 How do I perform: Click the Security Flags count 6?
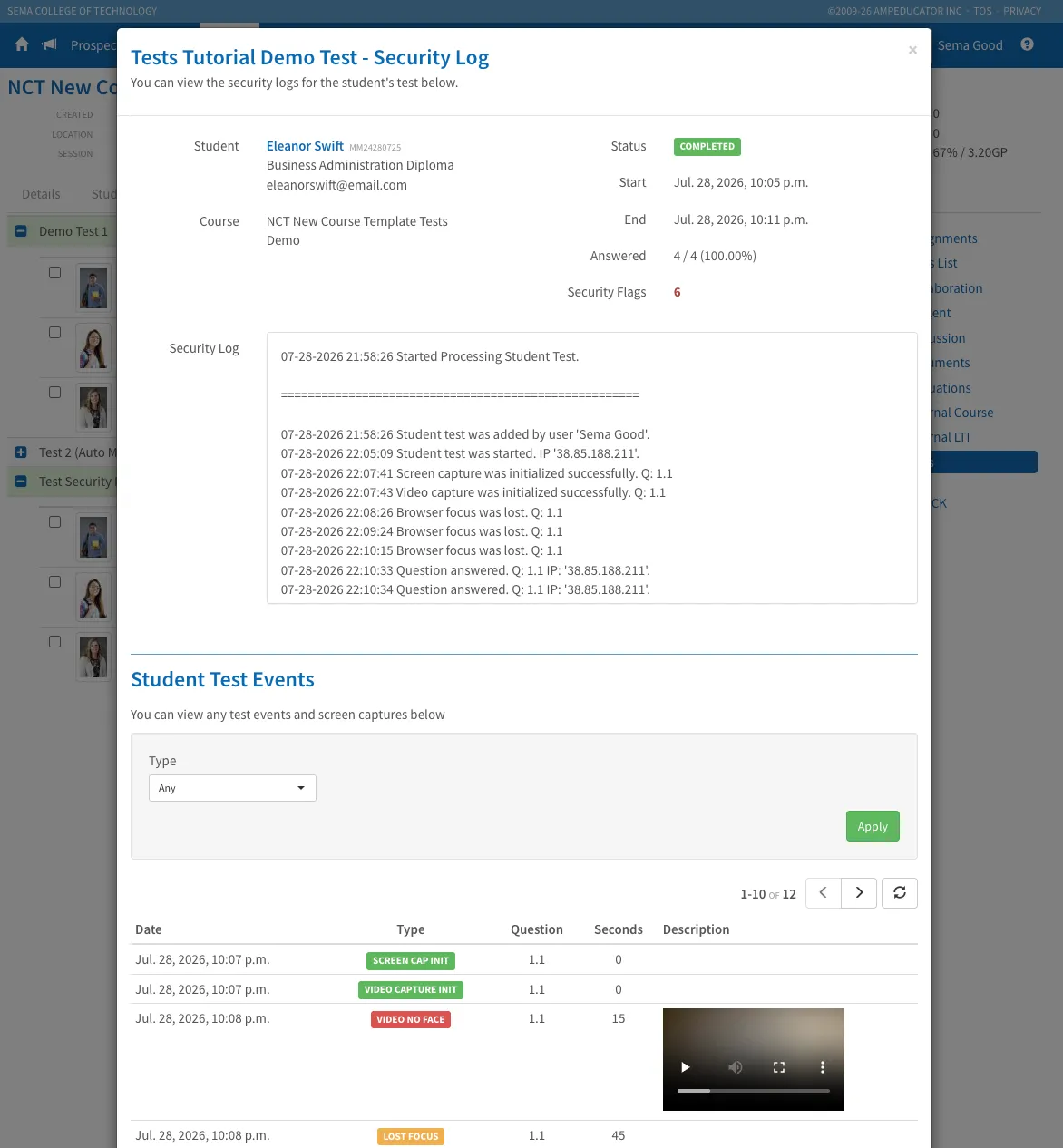(x=677, y=292)
